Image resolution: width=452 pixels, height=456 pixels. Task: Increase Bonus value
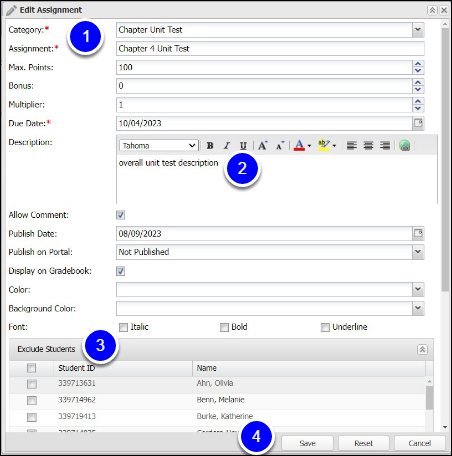(418, 83)
